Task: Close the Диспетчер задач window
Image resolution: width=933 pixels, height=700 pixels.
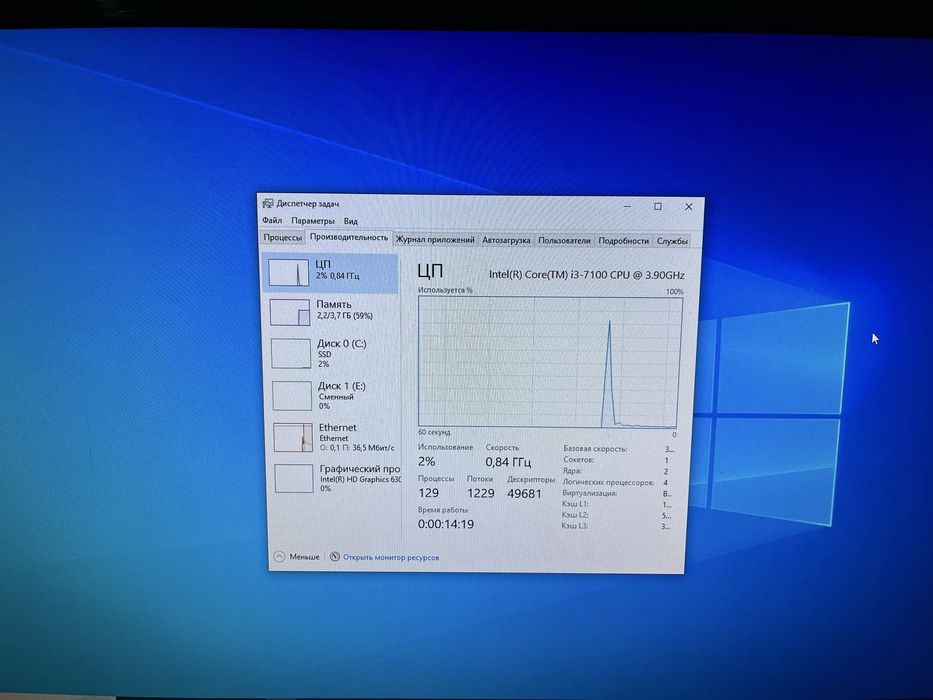Action: pos(689,207)
